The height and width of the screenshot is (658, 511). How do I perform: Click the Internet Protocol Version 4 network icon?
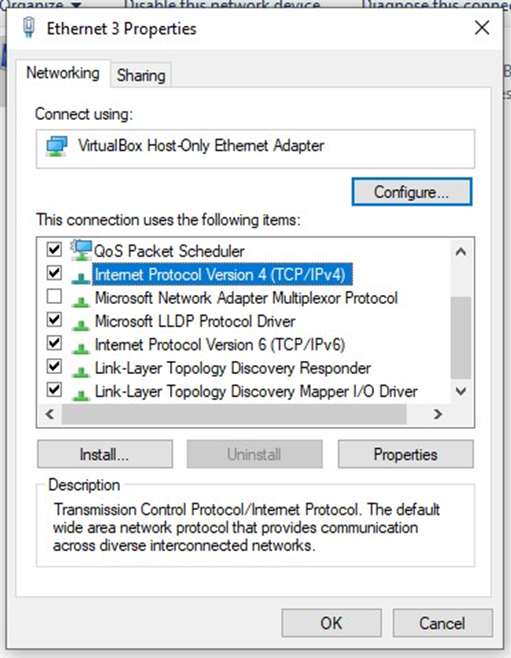81,277
